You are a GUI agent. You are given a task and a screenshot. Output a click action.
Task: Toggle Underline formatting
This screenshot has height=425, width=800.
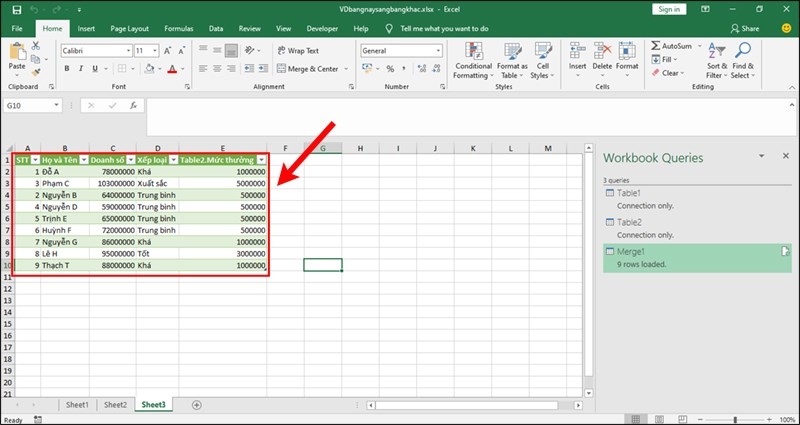point(94,68)
